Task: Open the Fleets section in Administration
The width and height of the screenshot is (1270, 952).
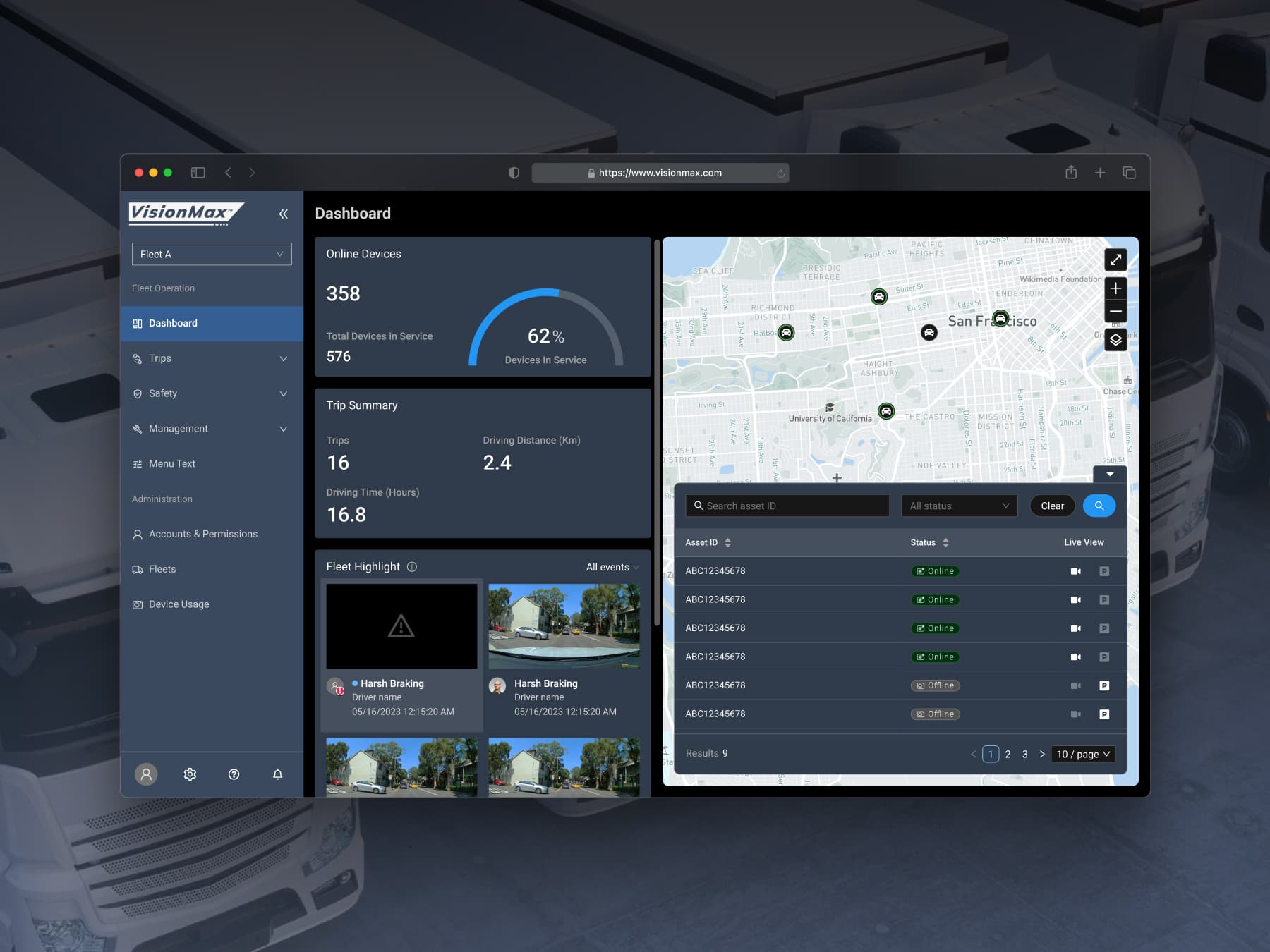Action: 162,569
